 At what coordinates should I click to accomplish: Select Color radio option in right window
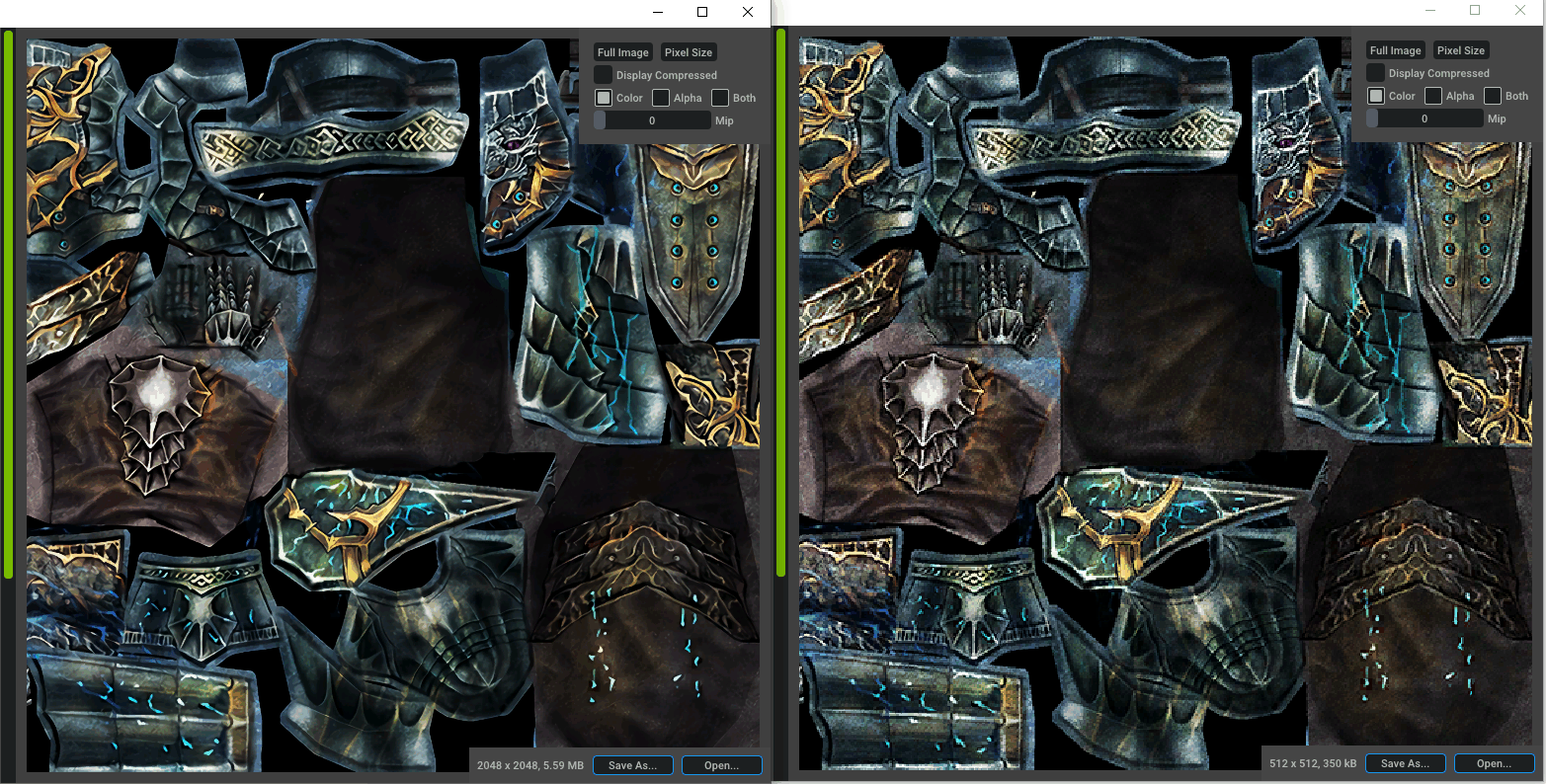(x=1375, y=96)
